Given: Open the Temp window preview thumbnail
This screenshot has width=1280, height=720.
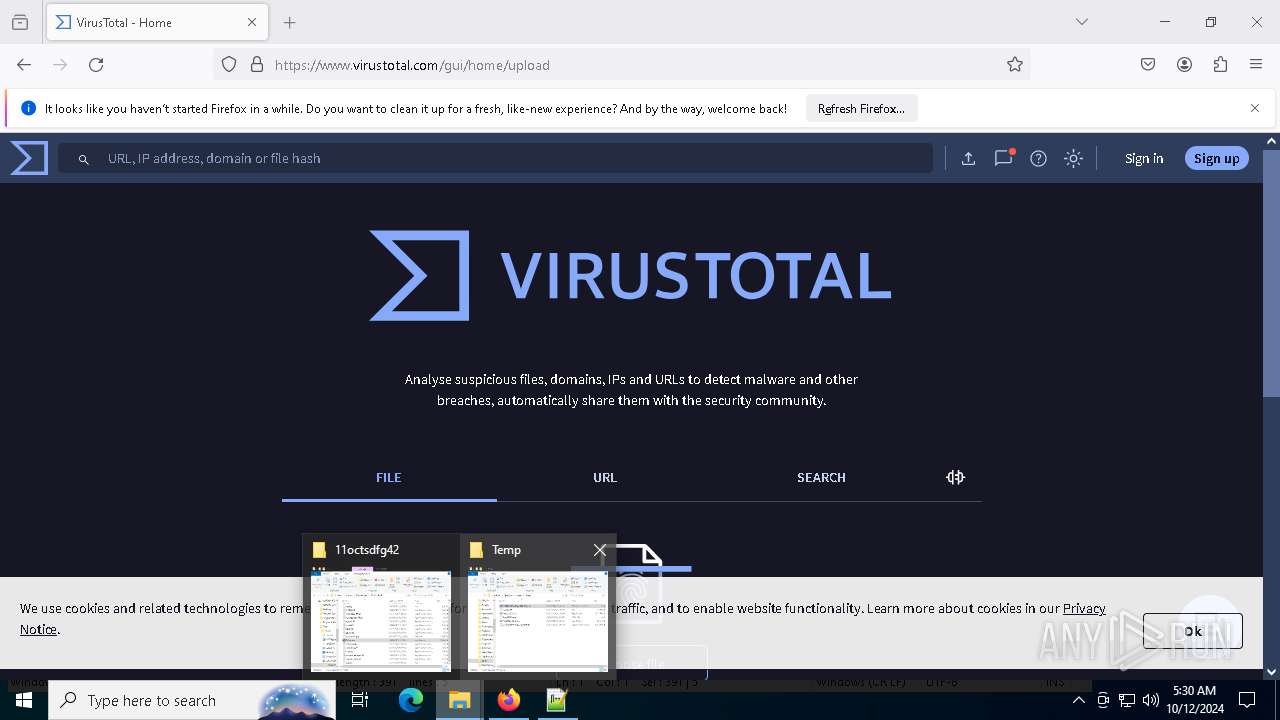Looking at the screenshot, I should 537,621.
